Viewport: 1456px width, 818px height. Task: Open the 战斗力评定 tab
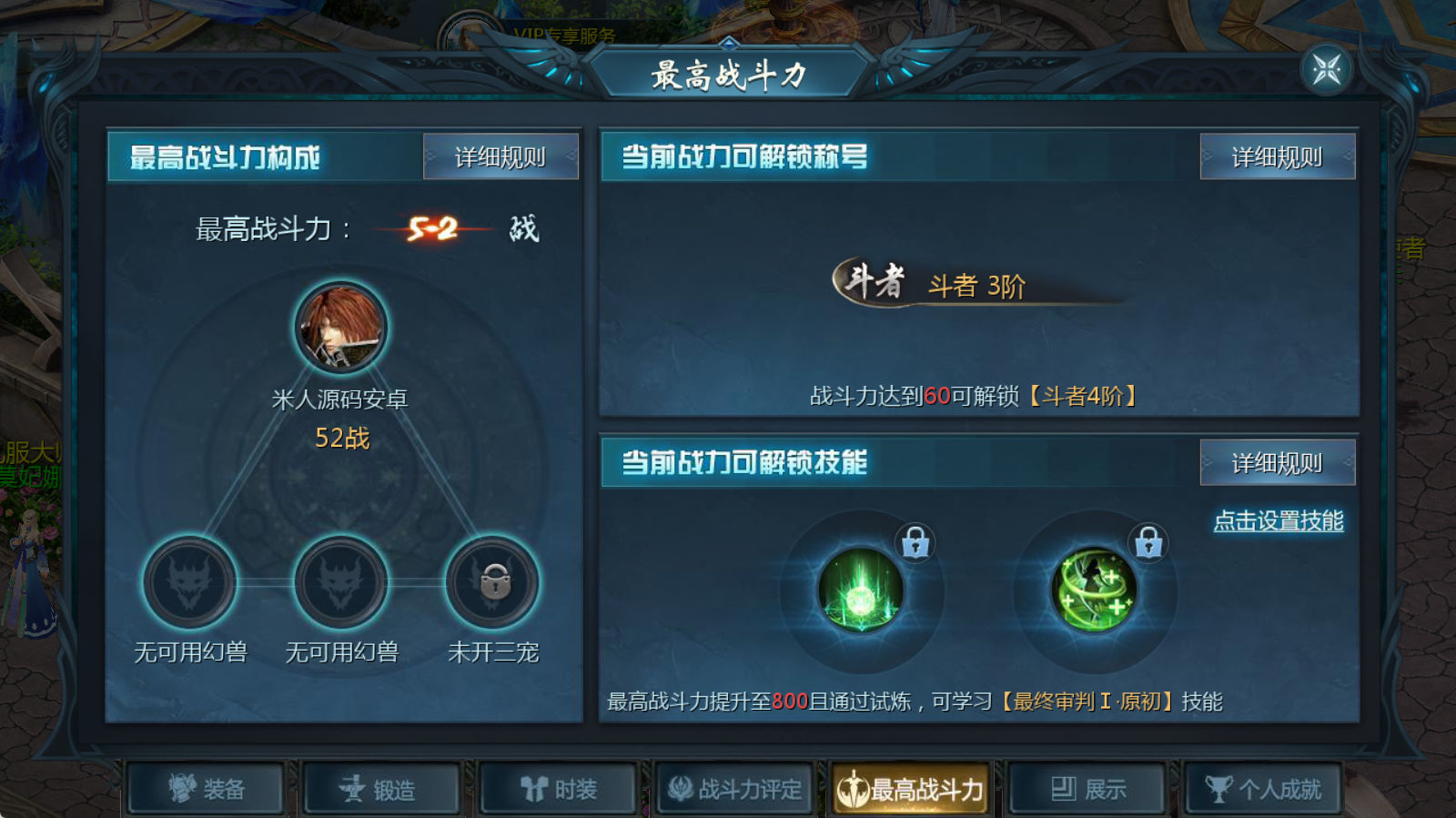[734, 788]
